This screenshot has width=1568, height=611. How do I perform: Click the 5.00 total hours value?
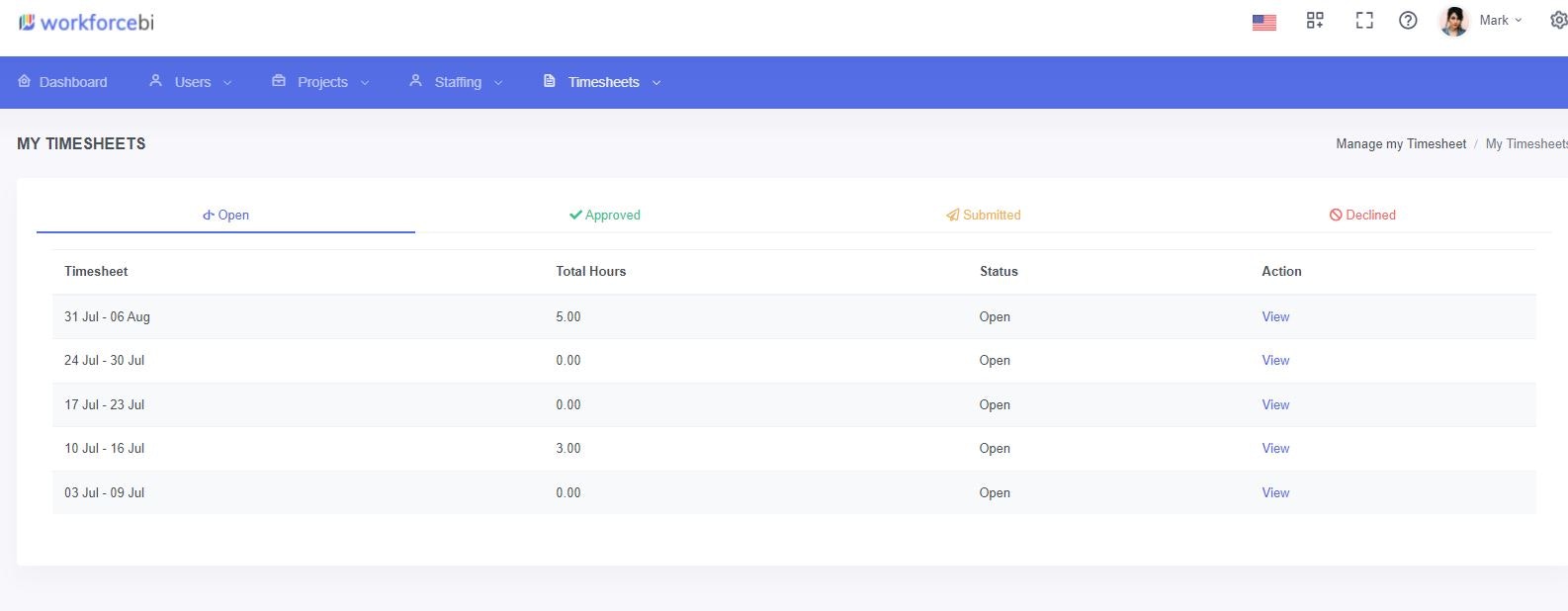[x=568, y=316]
